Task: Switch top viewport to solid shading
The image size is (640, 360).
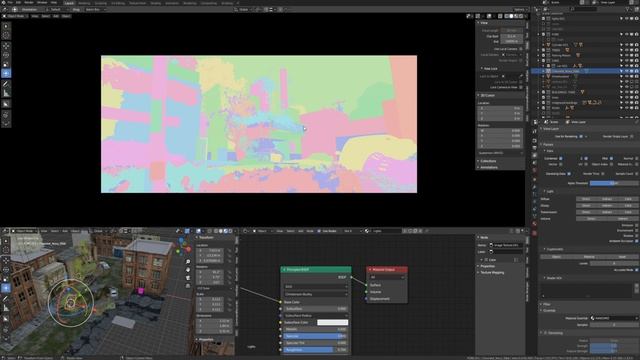Action: 511,16
